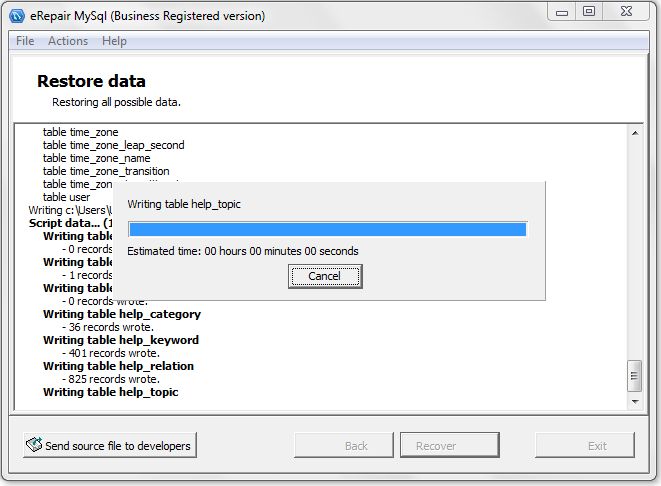Click 'Writing table help_topic' dialog label

coord(184,204)
